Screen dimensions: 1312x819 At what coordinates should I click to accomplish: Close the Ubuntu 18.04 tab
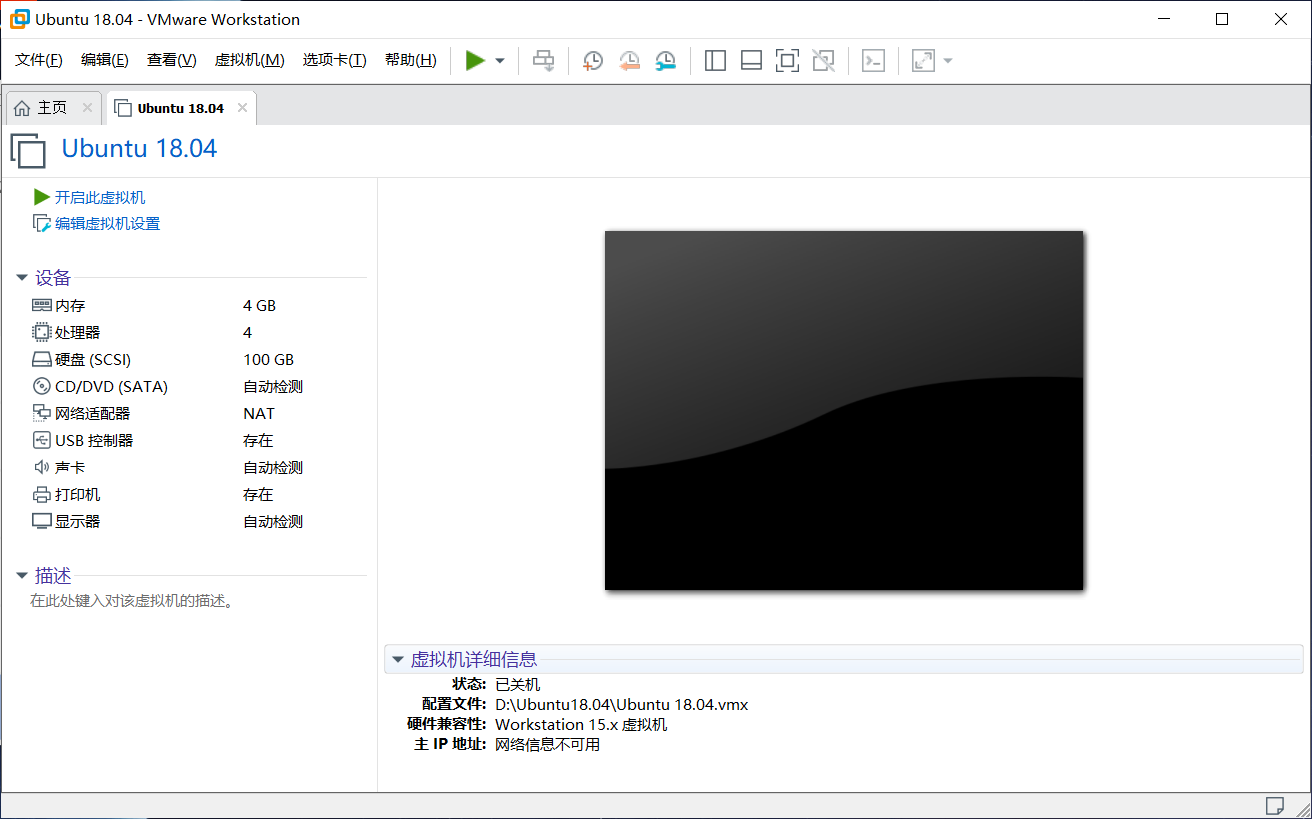pyautogui.click(x=242, y=108)
